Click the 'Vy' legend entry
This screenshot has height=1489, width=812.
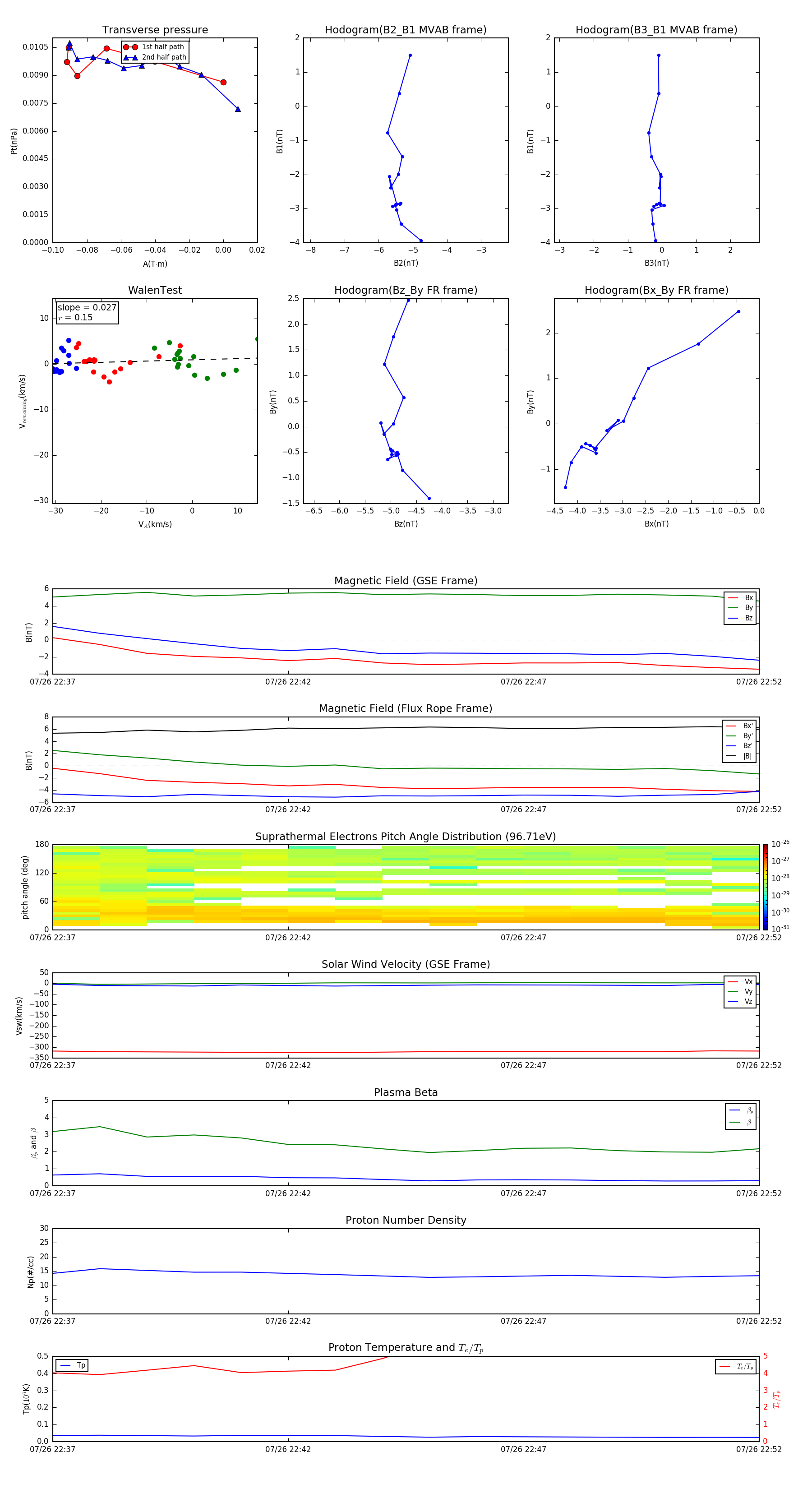740,991
